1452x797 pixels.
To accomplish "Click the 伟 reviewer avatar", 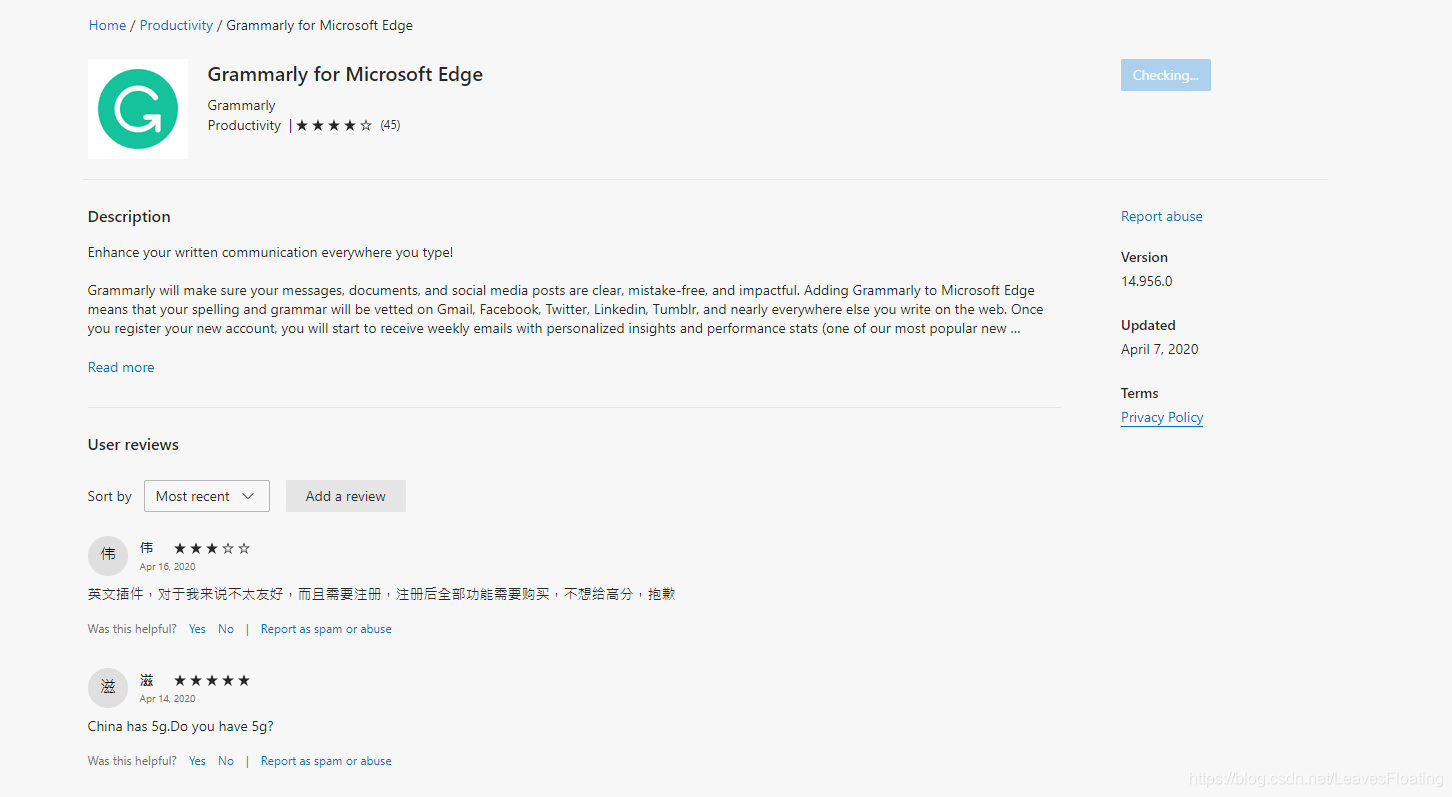I will coord(108,555).
